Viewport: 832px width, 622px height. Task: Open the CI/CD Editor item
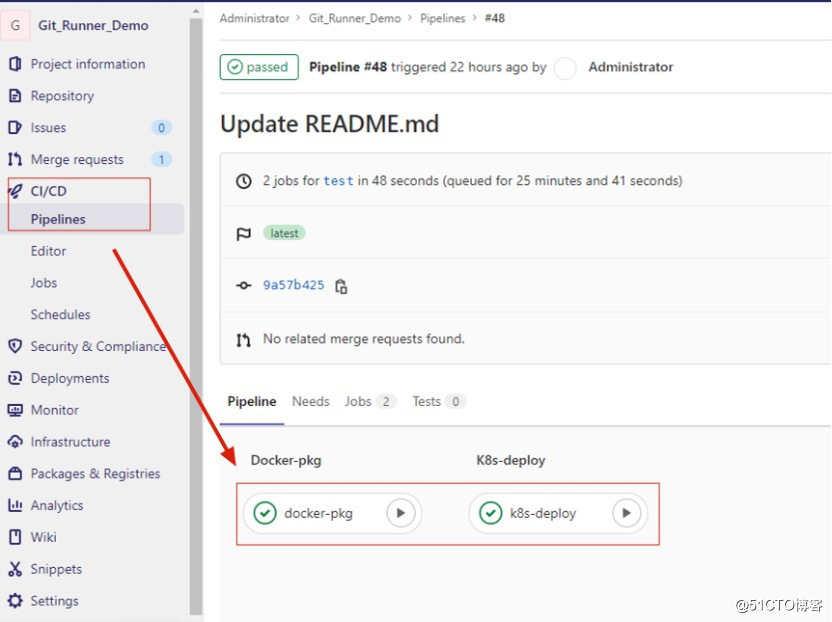coord(48,251)
